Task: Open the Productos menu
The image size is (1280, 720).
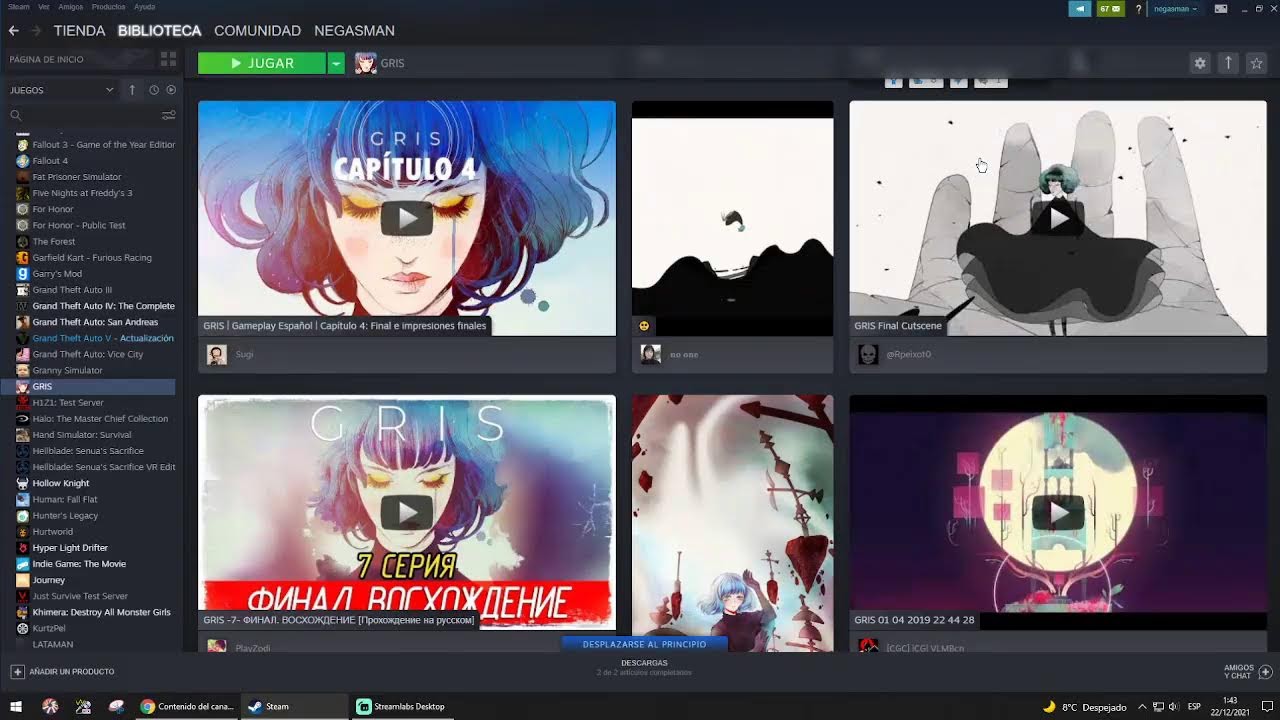Action: [108, 7]
